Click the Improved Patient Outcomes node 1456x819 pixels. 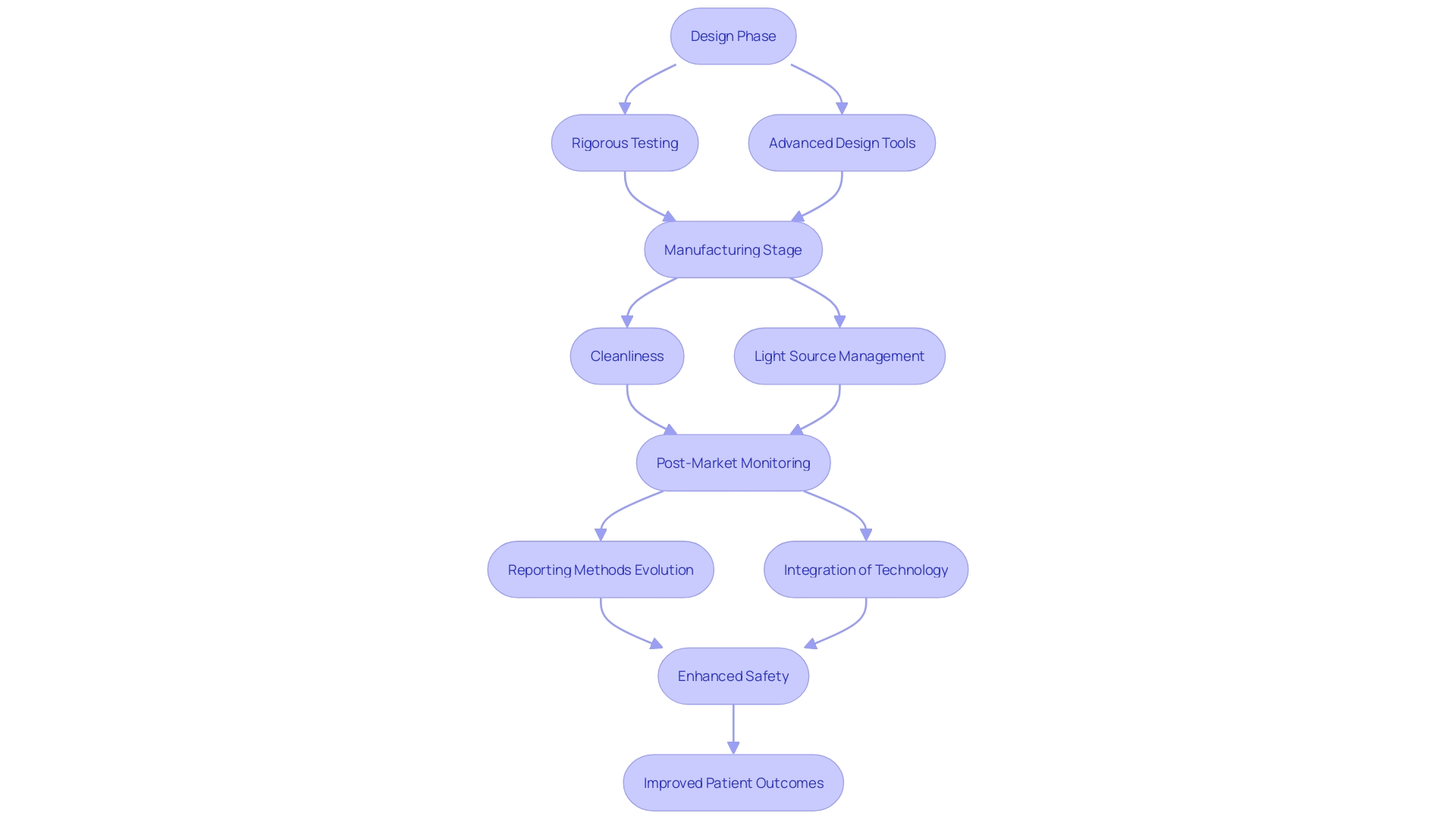pyautogui.click(x=733, y=783)
